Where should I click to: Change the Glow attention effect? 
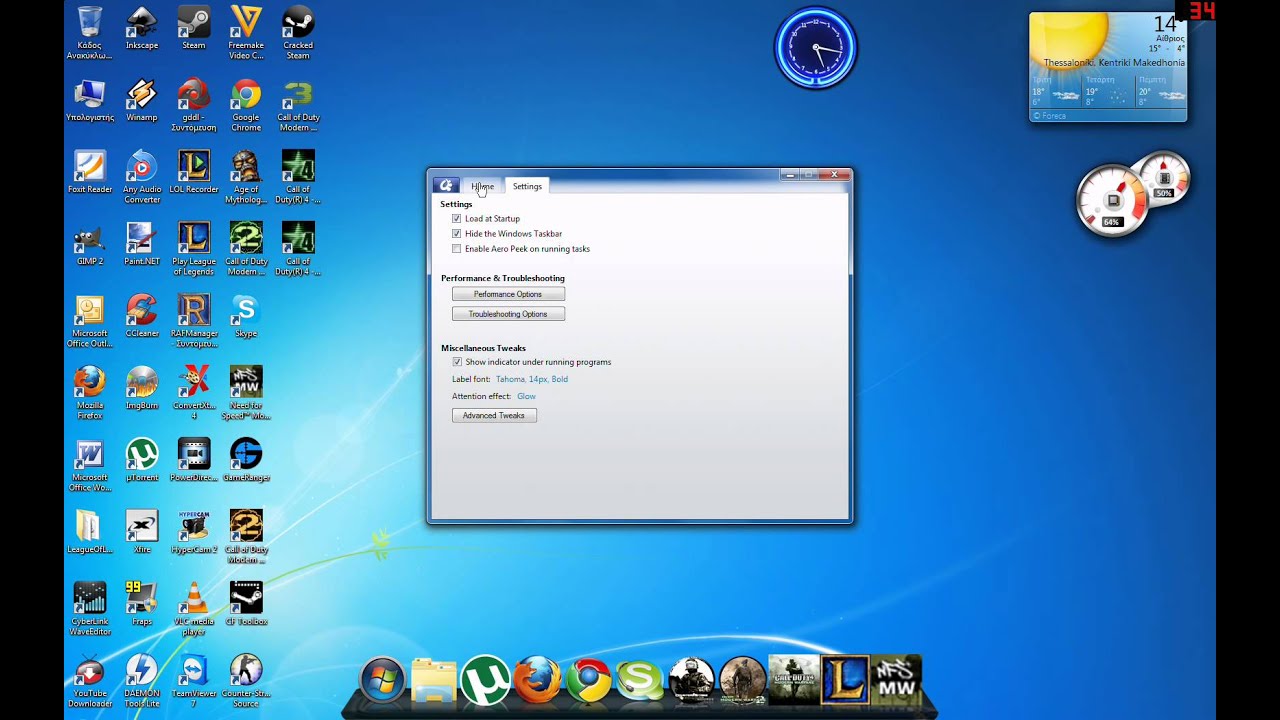pyautogui.click(x=526, y=397)
